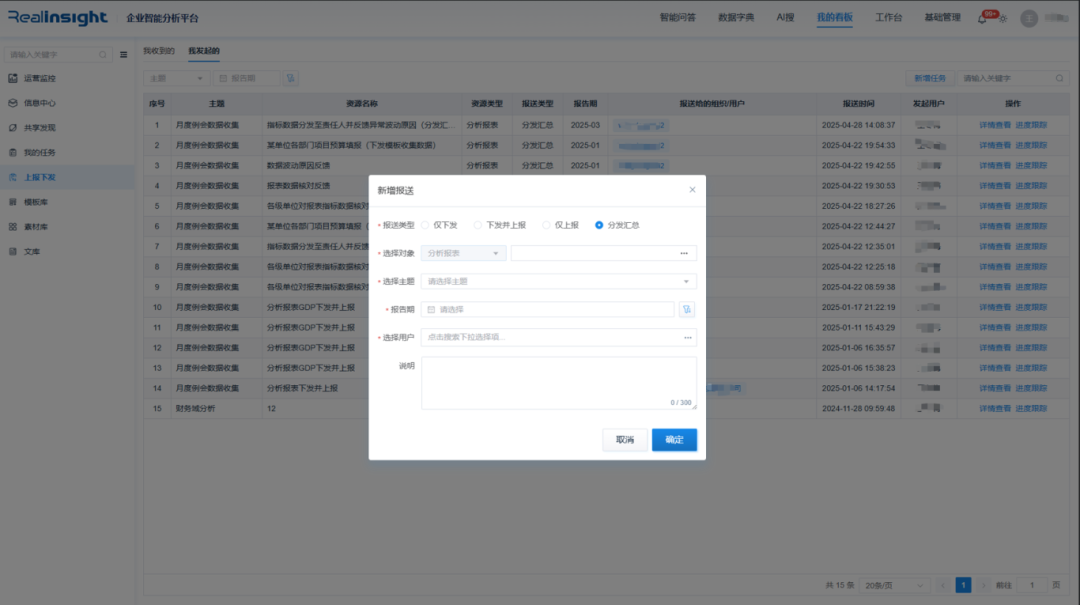This screenshot has width=1080, height=605.
Task: Click inside the 说明 description textarea
Action: pyautogui.click(x=558, y=380)
